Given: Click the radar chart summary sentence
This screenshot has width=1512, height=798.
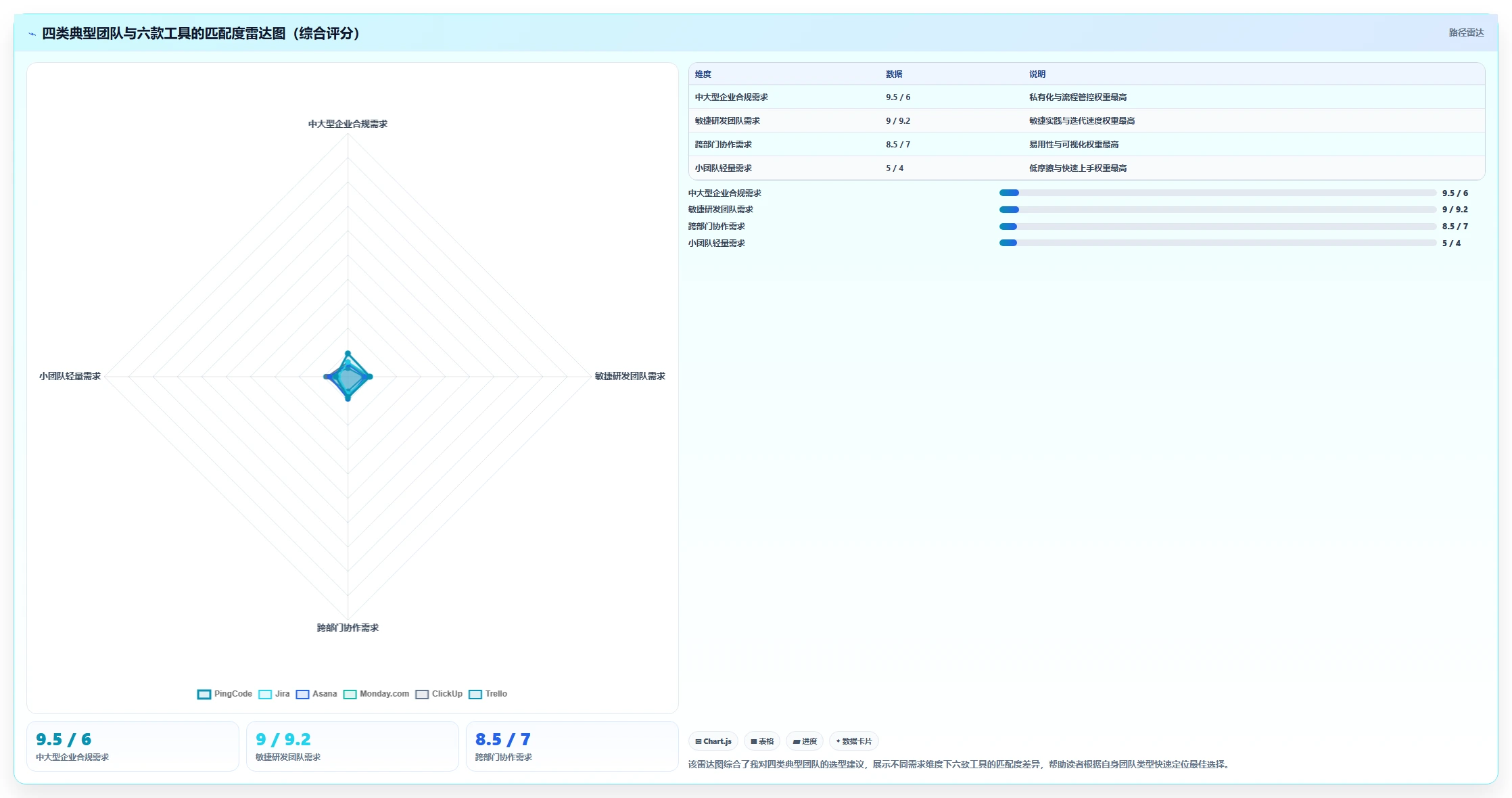Looking at the screenshot, I should [x=960, y=764].
